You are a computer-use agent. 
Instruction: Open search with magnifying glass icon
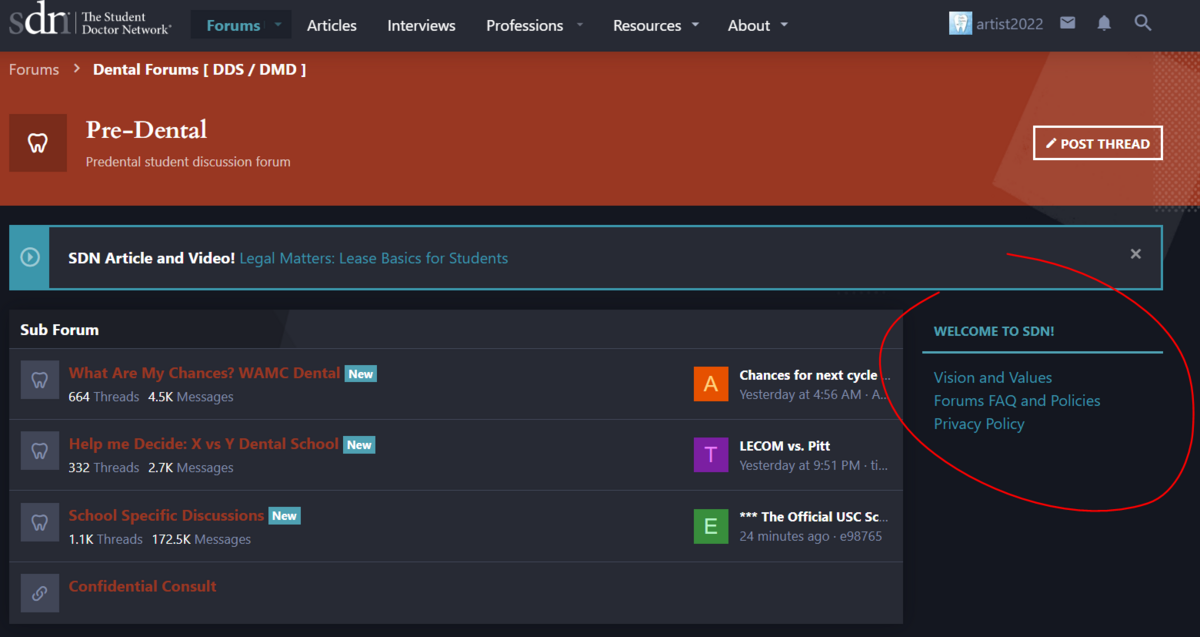pos(1143,23)
